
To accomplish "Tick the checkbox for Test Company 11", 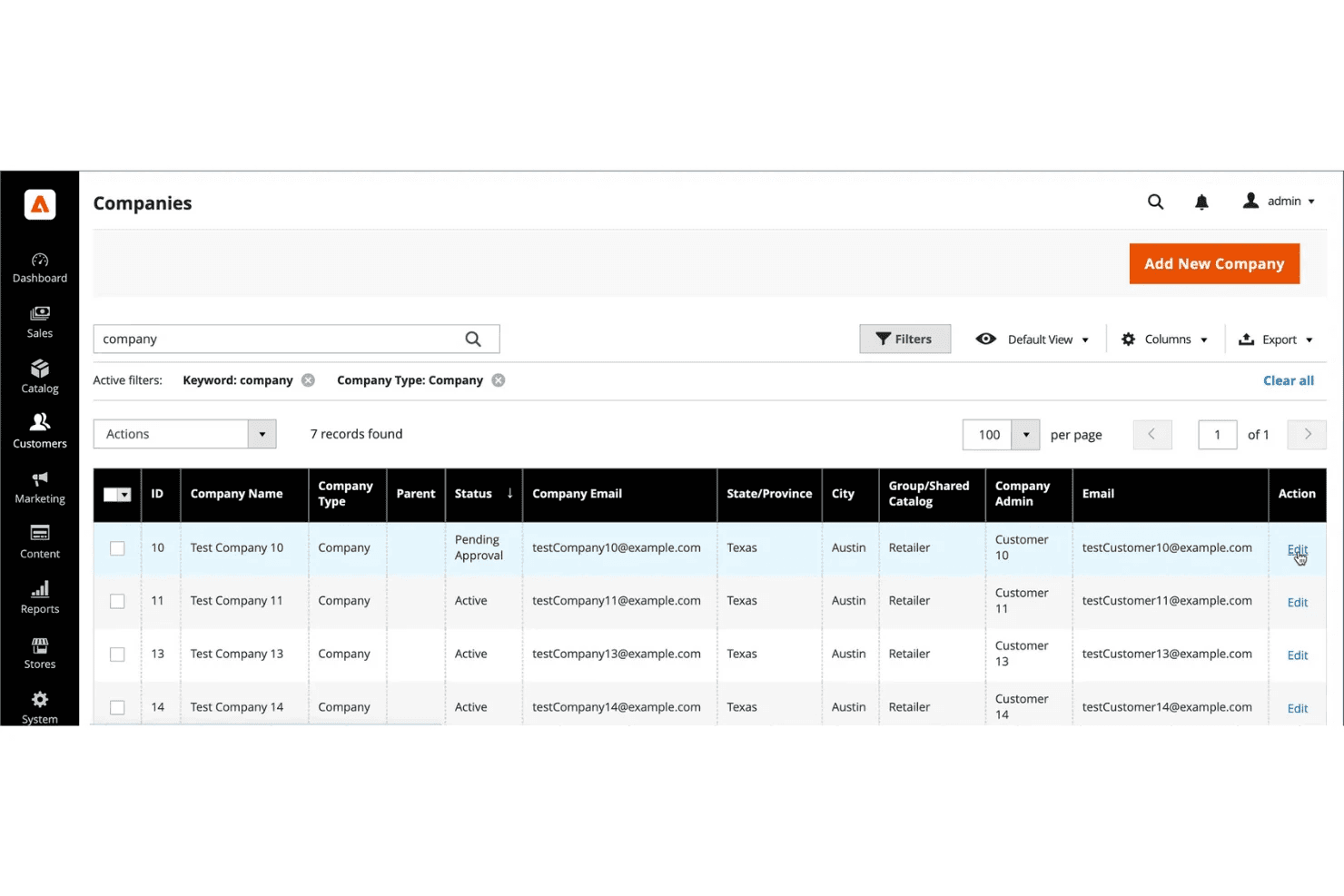I will [117, 601].
